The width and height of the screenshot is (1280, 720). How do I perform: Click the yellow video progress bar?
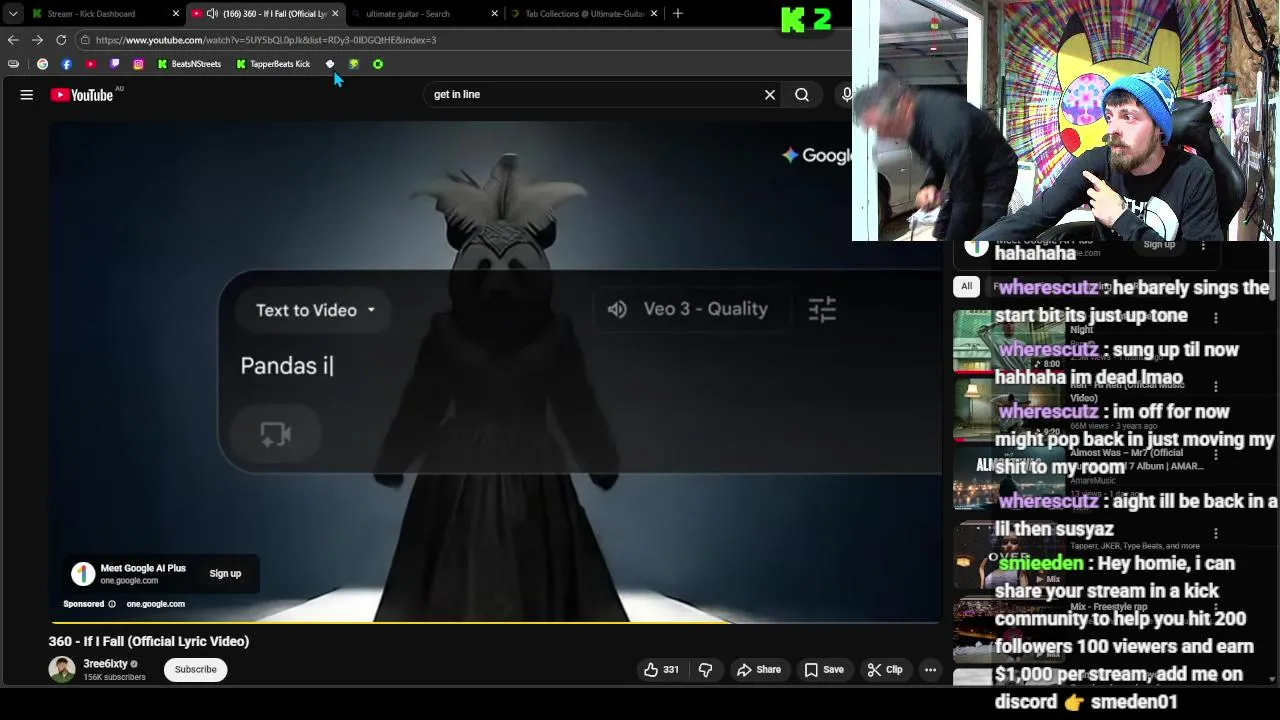(495, 622)
